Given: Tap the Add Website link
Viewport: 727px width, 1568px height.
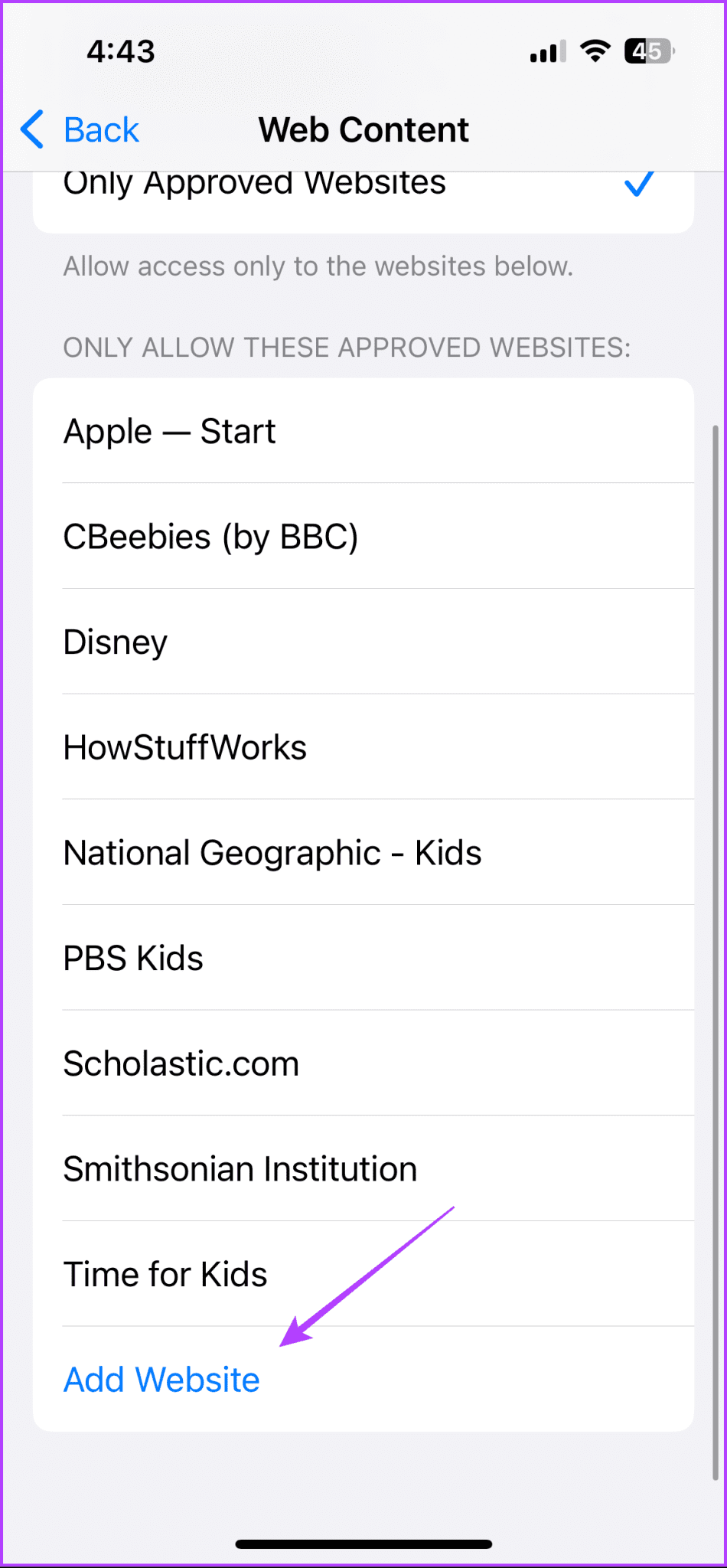Looking at the screenshot, I should tap(161, 1380).
